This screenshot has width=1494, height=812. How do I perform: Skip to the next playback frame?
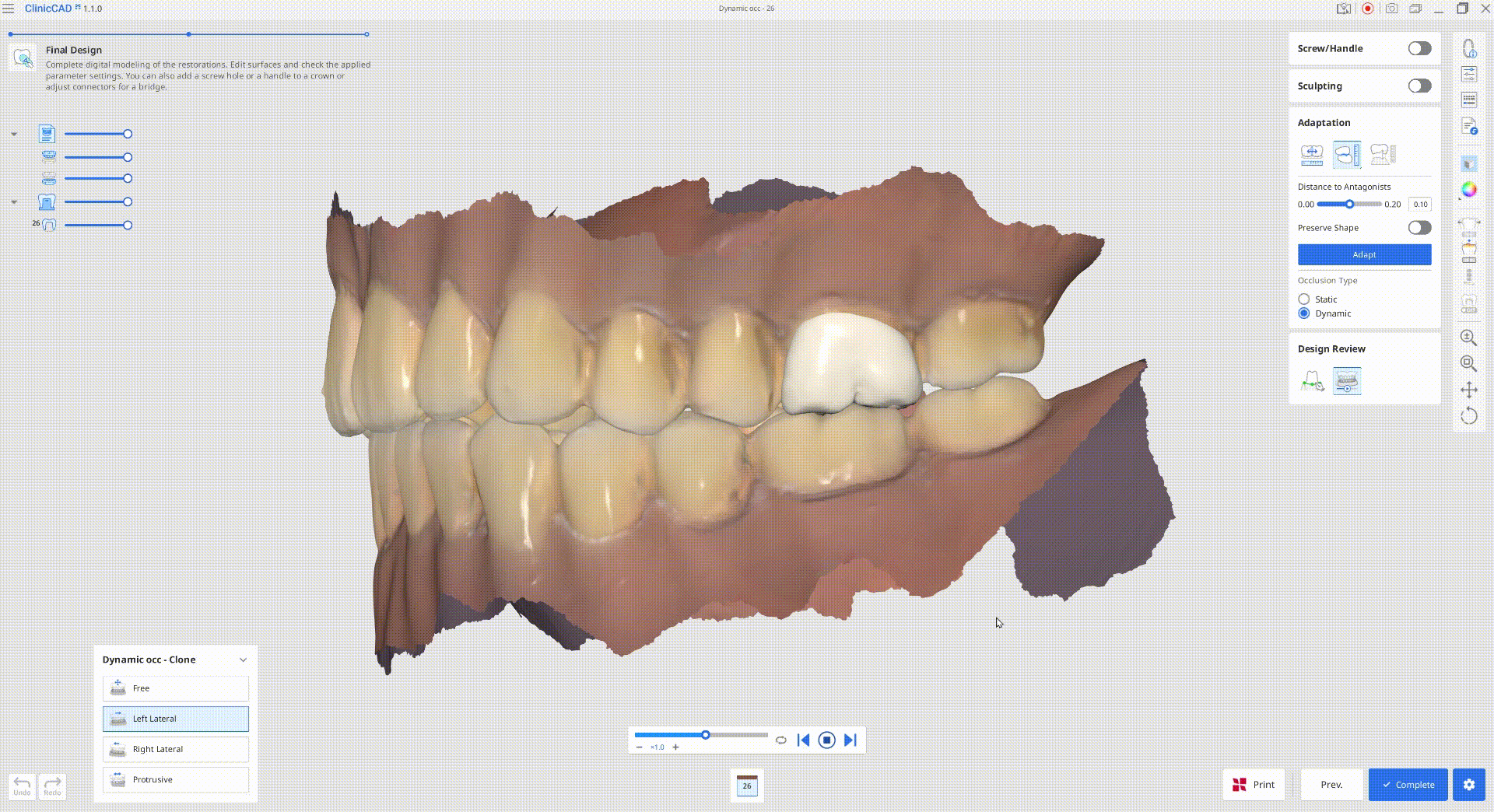click(x=850, y=740)
